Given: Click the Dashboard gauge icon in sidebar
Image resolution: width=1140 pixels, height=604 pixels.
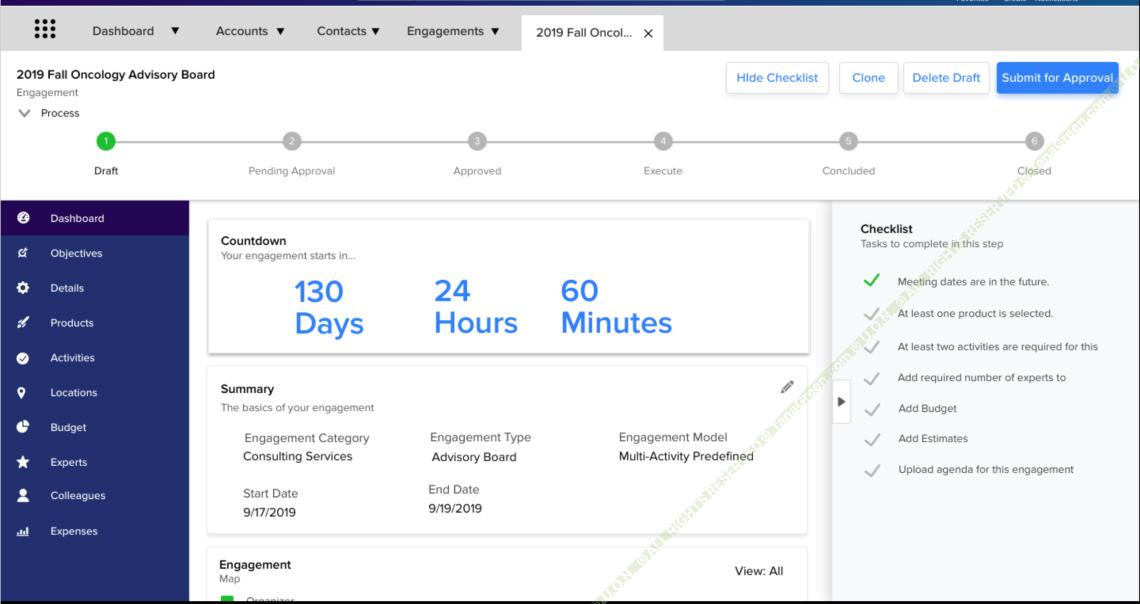Looking at the screenshot, I should click(x=23, y=217).
